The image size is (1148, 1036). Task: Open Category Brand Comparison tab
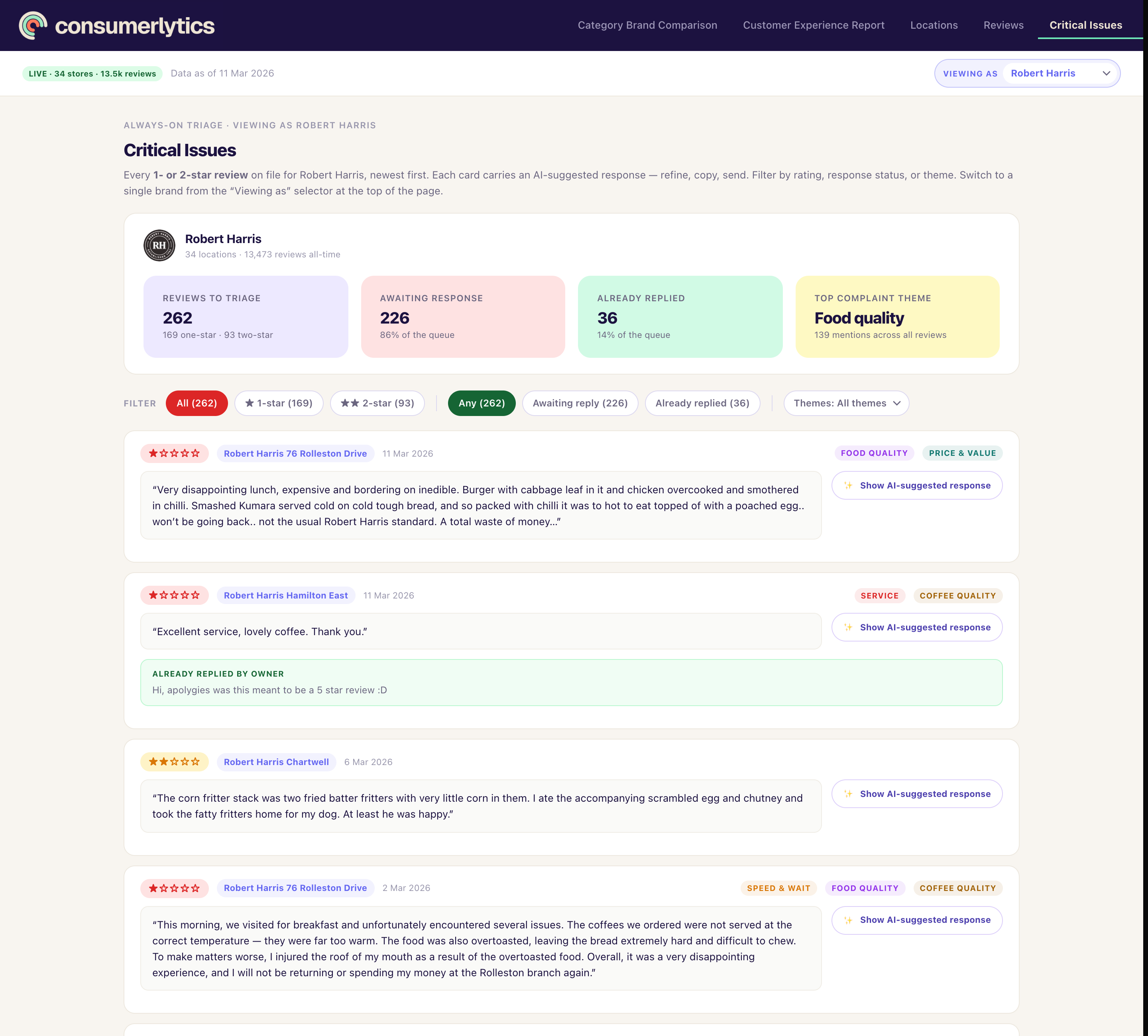(647, 25)
